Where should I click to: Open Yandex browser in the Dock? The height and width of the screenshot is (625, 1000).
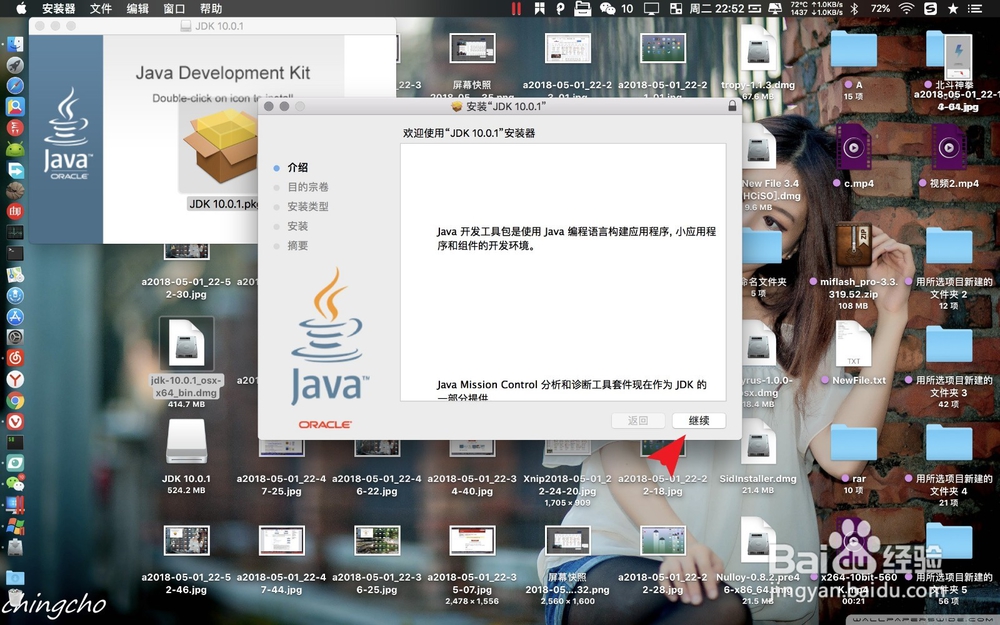(x=15, y=379)
